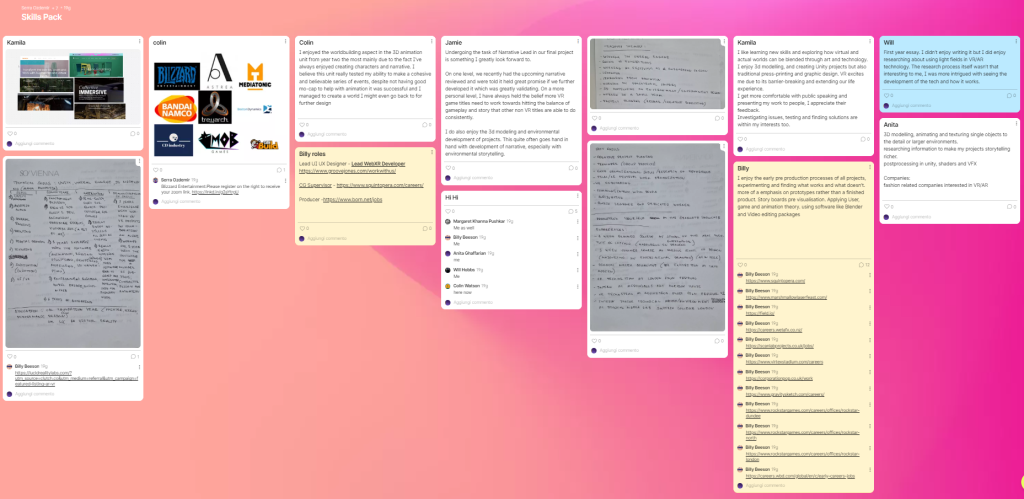Open the SO VIENNA handwritten notes image
This screenshot has width=1024, height=499.
(73, 253)
